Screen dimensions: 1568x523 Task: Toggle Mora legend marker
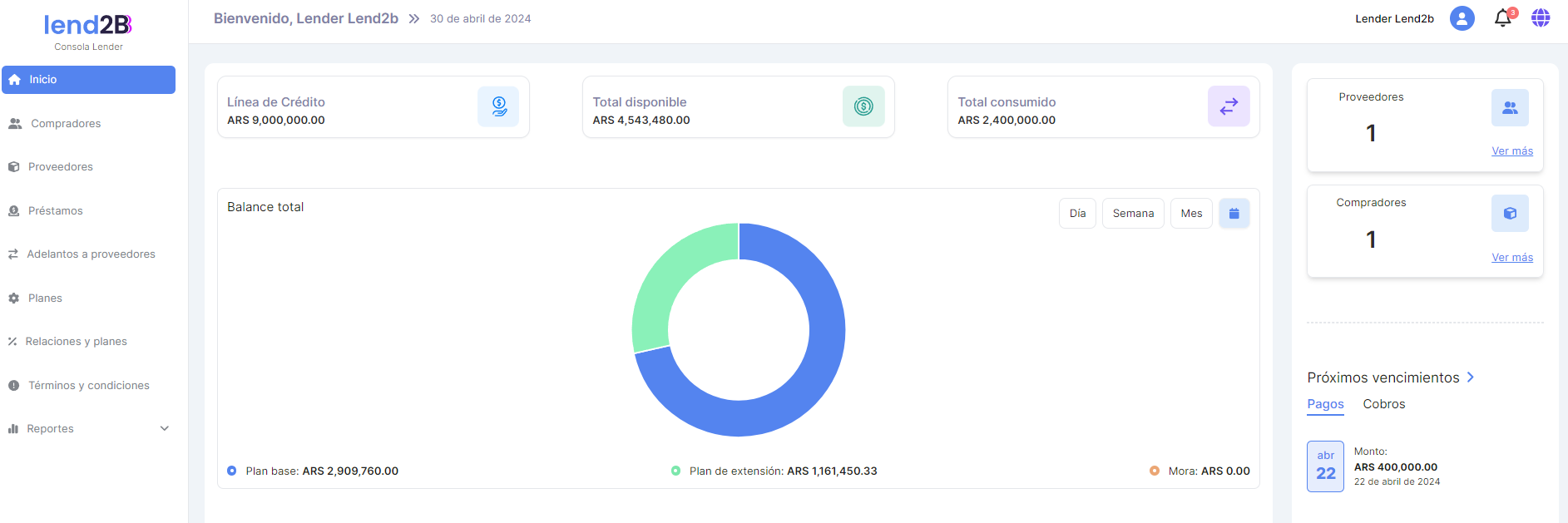click(1155, 471)
